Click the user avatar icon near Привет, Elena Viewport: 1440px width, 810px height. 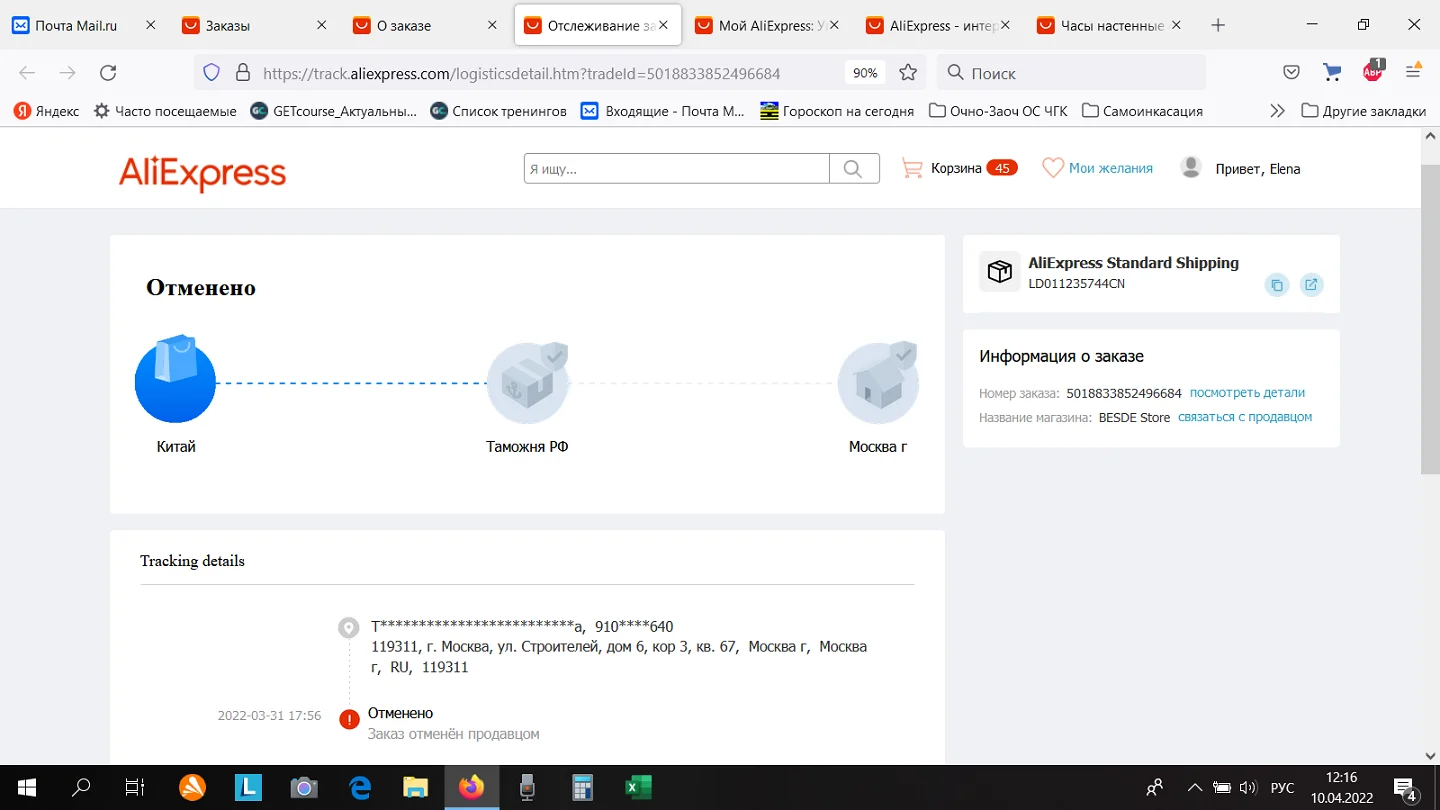point(1191,168)
